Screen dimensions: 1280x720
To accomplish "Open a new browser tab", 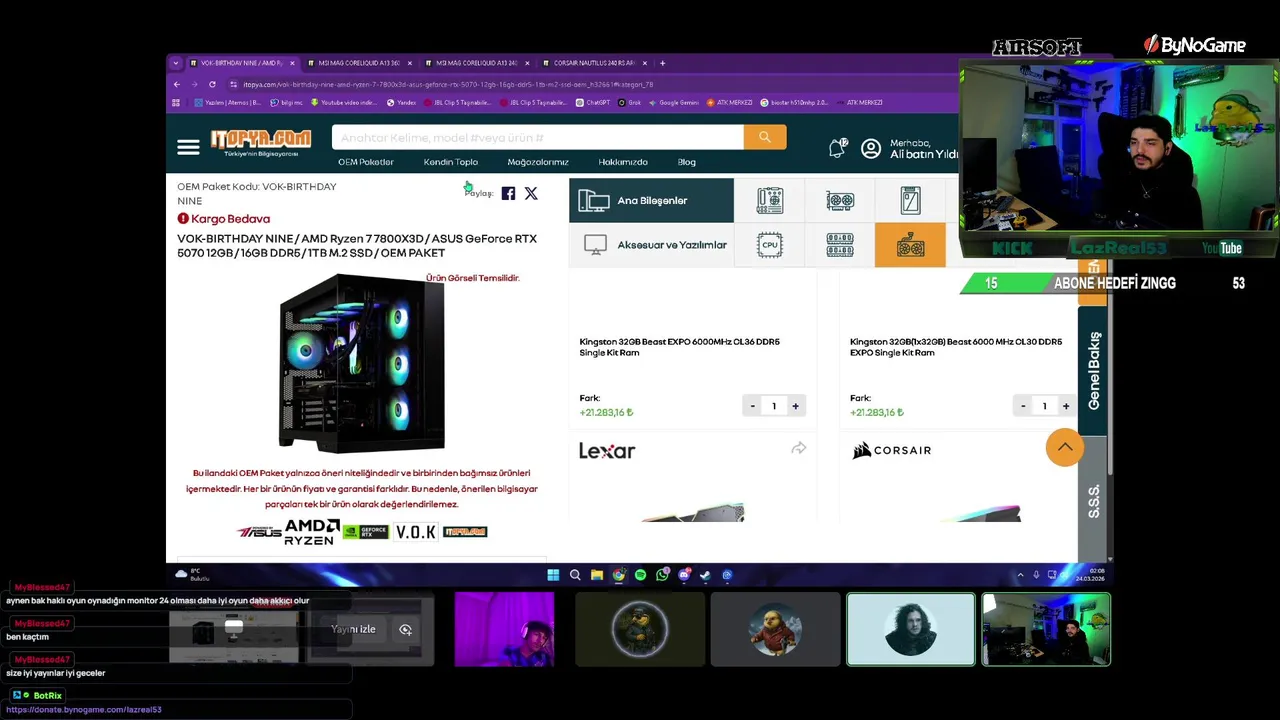I will 662,63.
